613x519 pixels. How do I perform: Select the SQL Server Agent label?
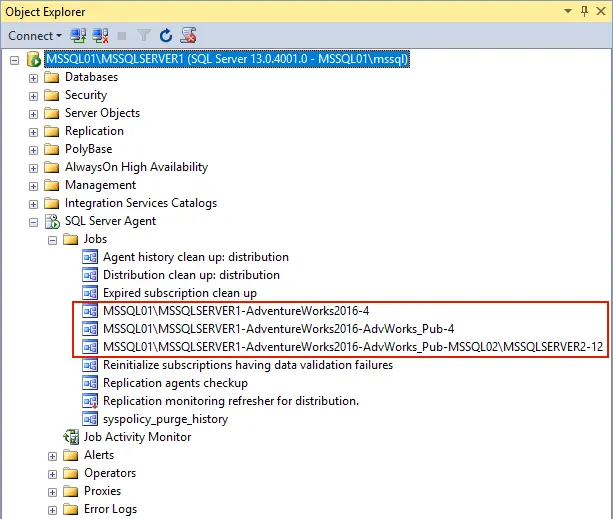[x=110, y=221]
